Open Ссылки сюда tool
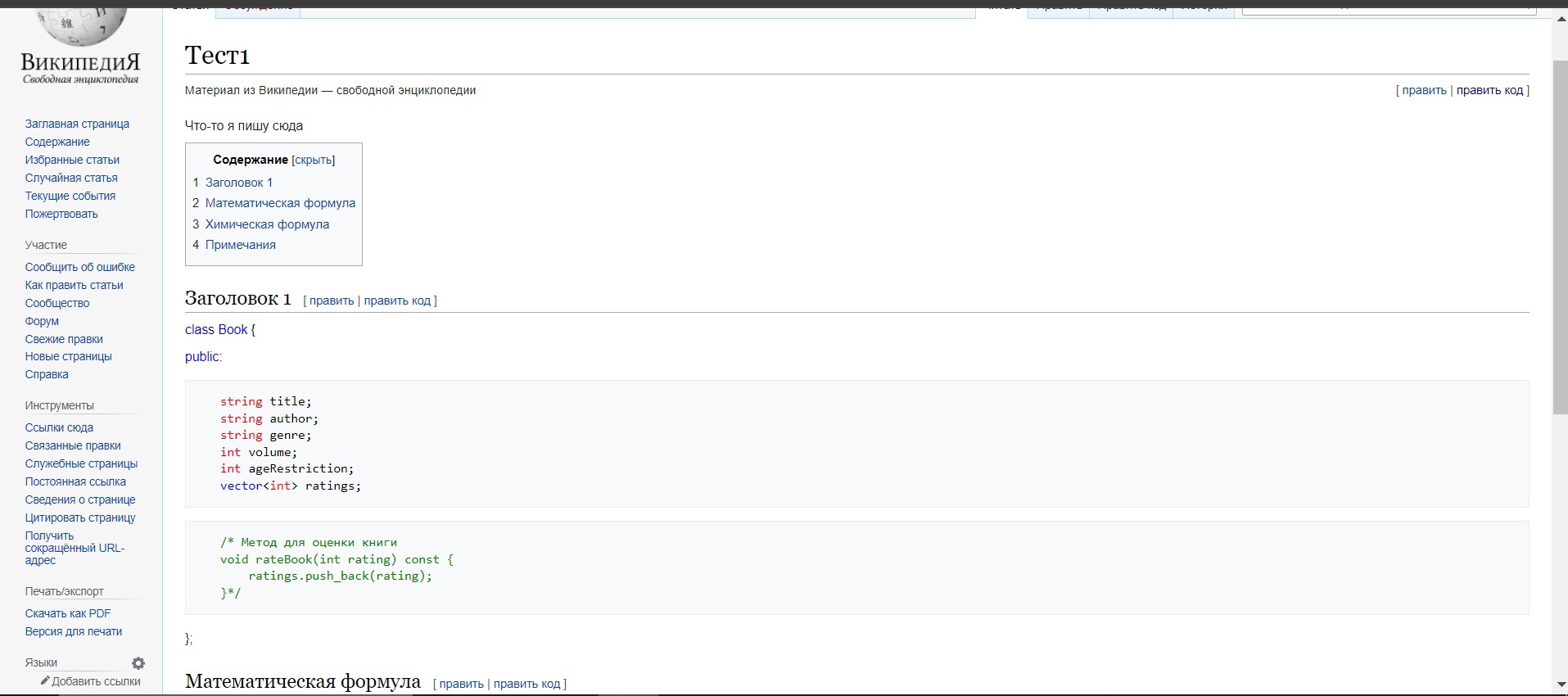This screenshot has height=696, width=1568. [59, 427]
